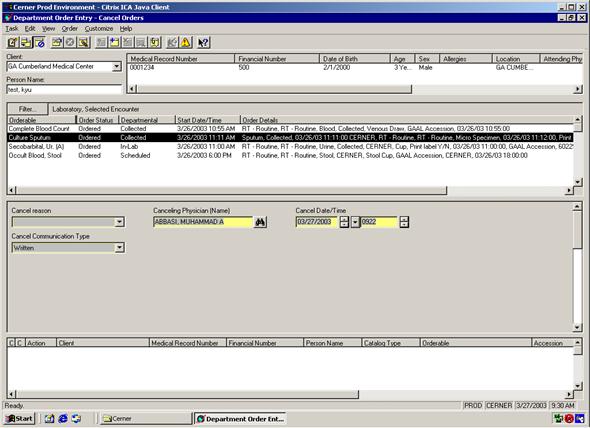This screenshot has width=590, height=428.
Task: Click the yellow warning triangle toolbar icon
Action: point(186,43)
